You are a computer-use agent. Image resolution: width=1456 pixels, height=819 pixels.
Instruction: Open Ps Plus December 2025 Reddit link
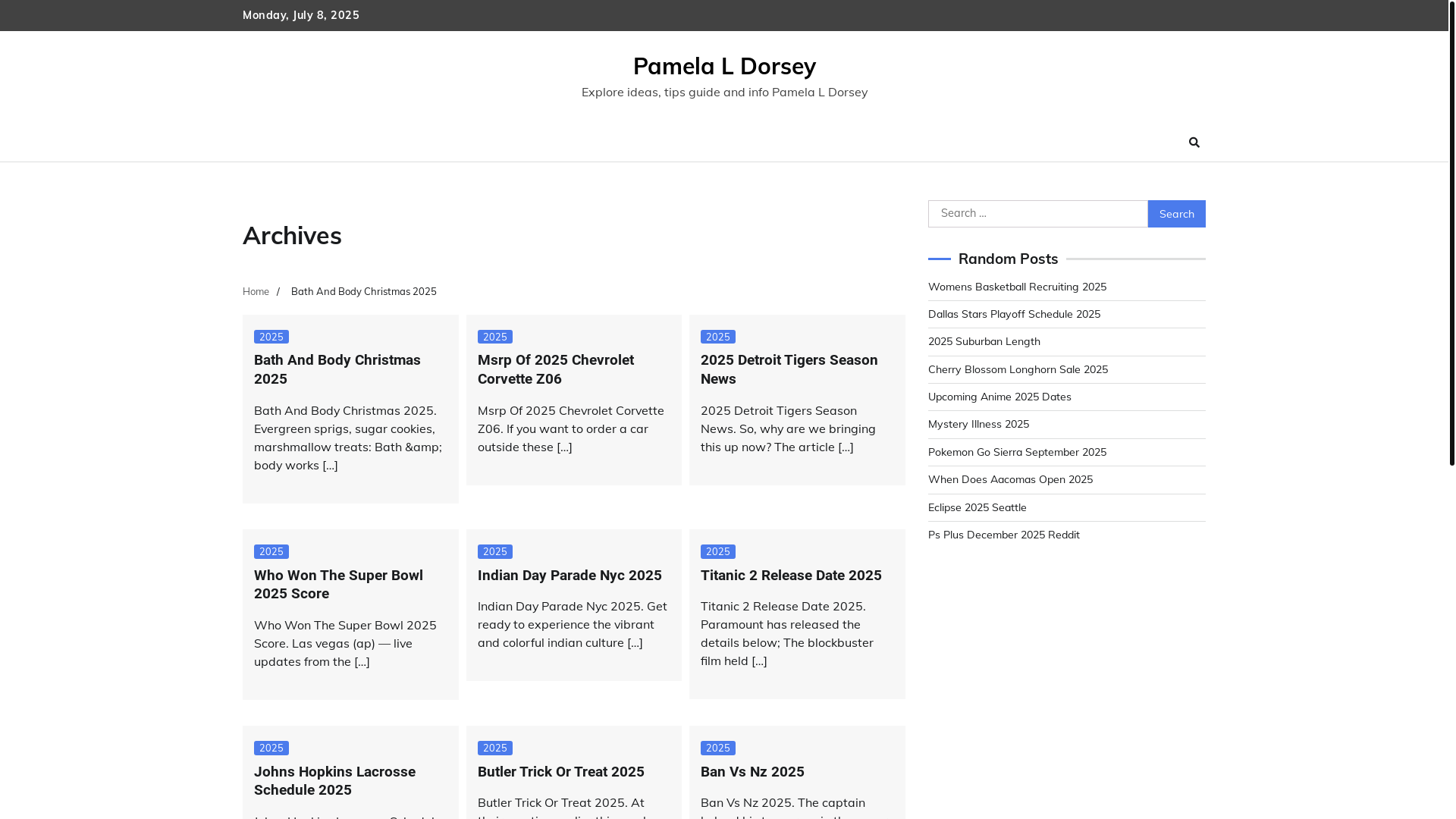[1004, 535]
